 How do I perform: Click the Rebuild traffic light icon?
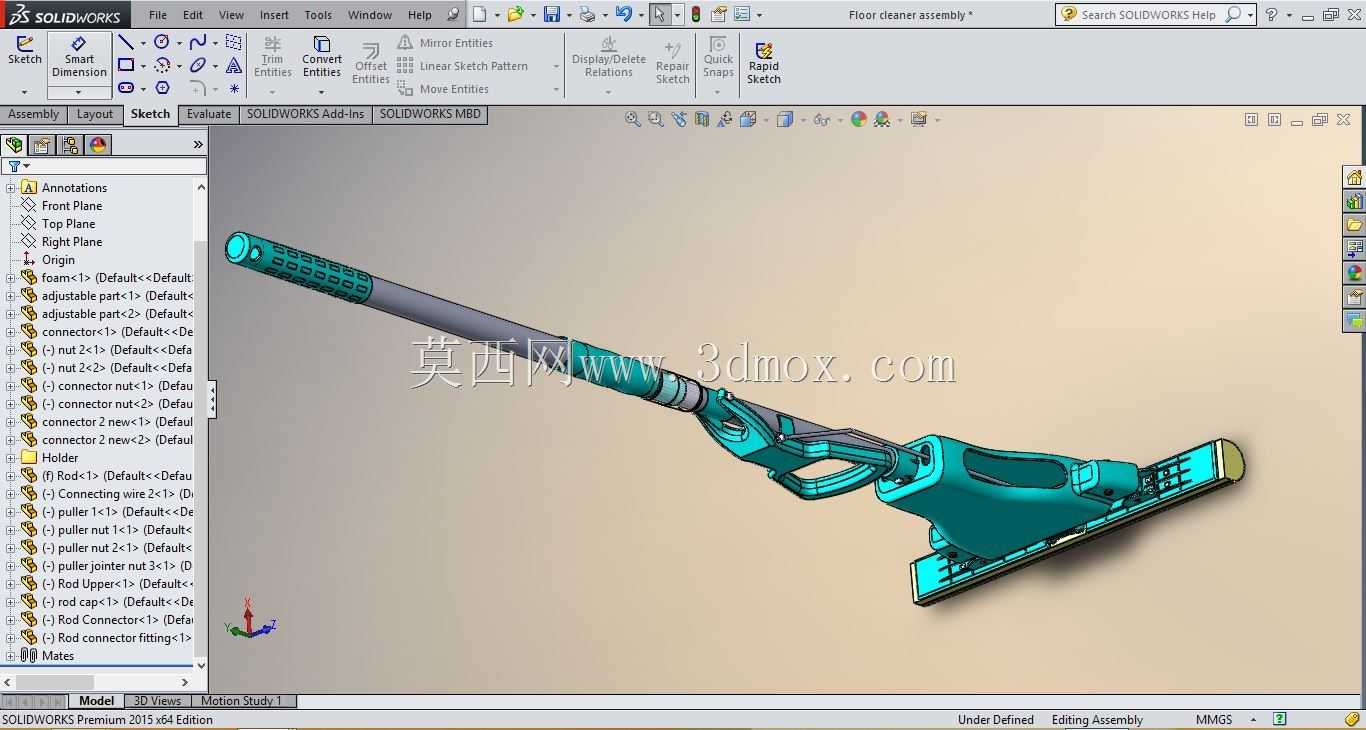tap(696, 15)
